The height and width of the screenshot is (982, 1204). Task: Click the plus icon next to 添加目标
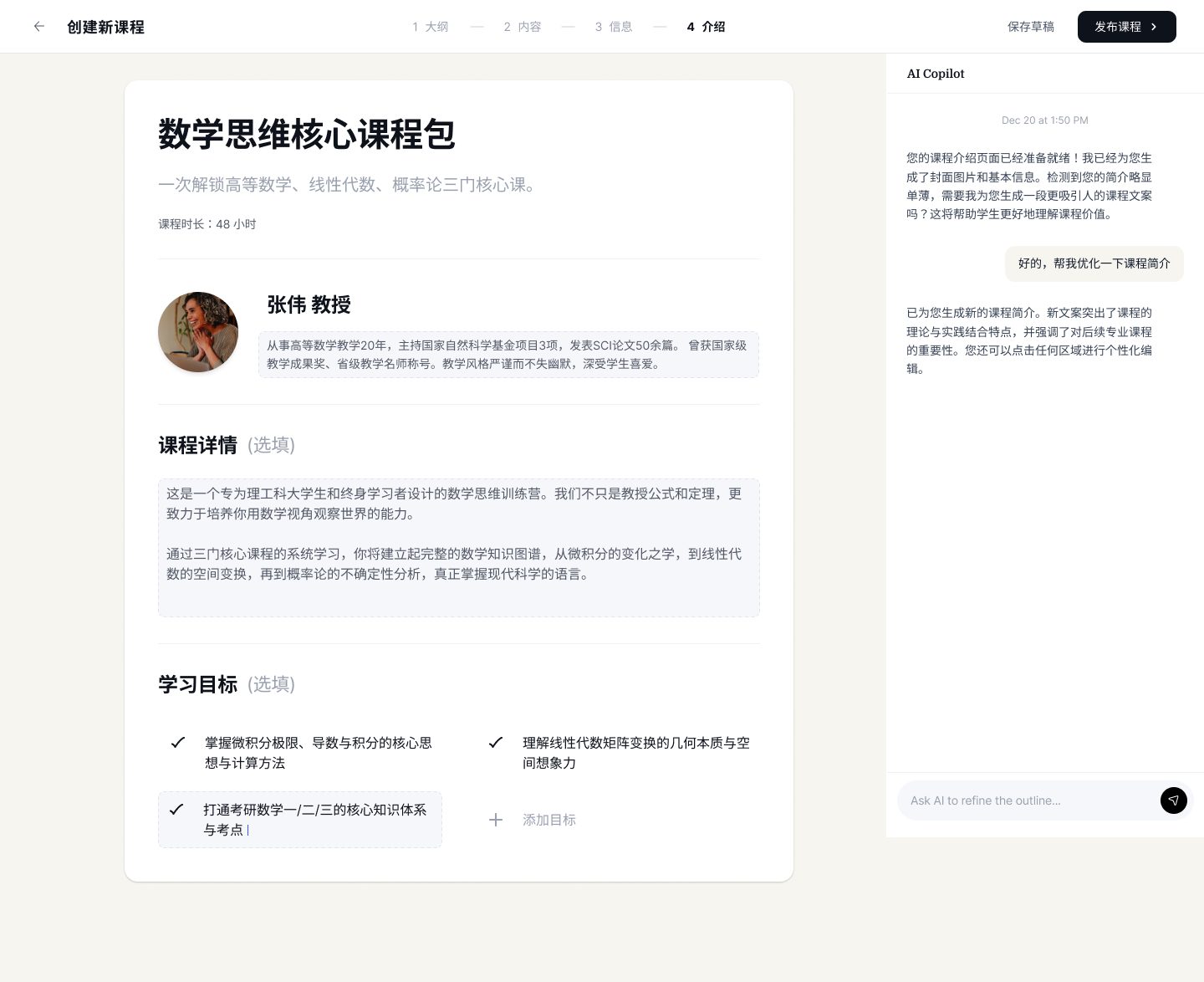[x=496, y=820]
